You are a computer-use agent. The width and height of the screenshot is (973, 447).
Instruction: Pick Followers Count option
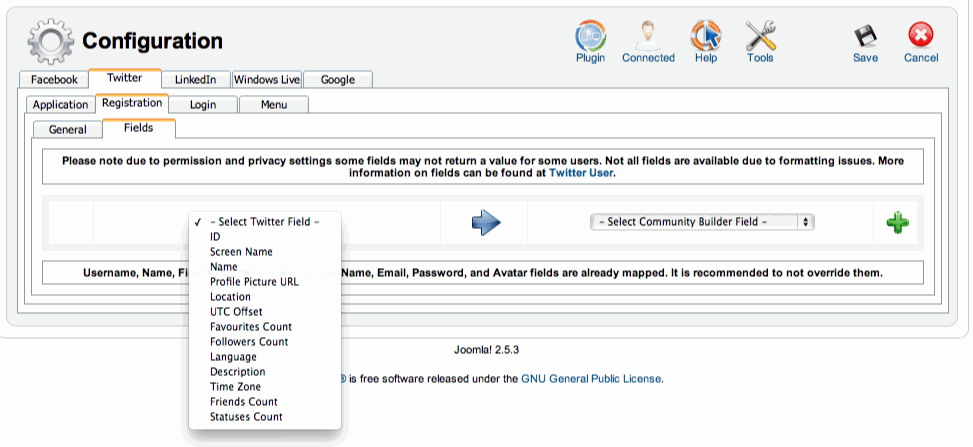point(265,341)
